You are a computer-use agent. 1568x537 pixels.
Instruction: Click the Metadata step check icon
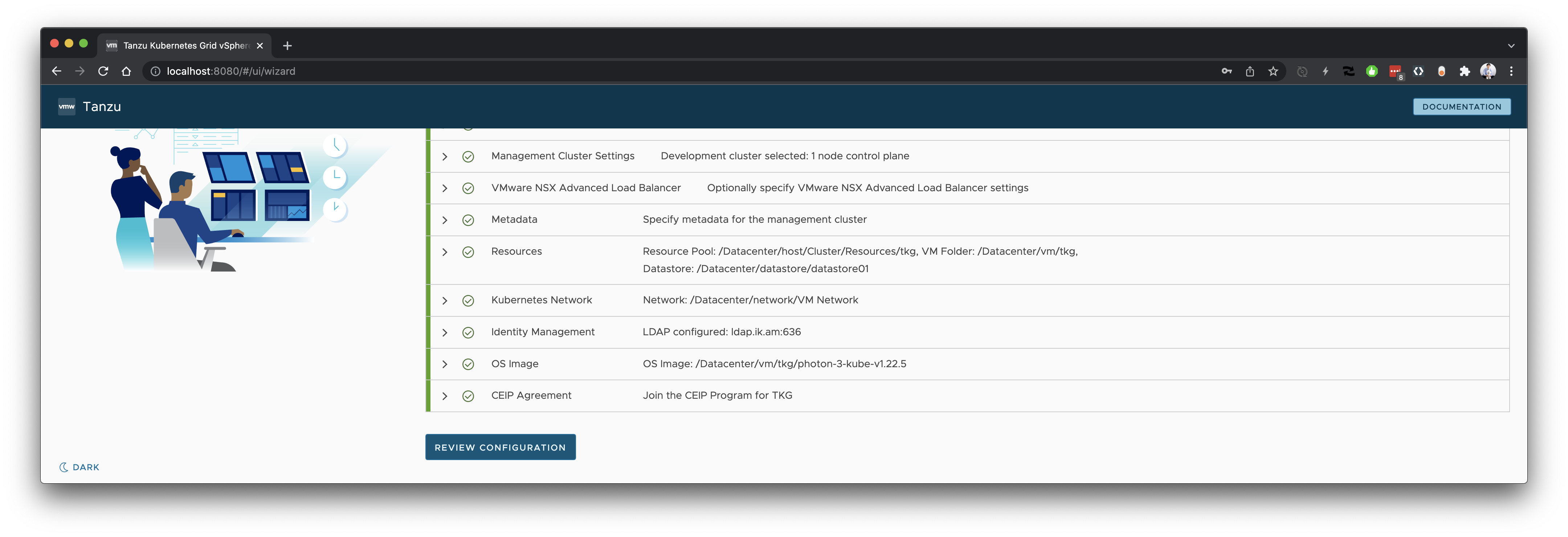pos(468,220)
